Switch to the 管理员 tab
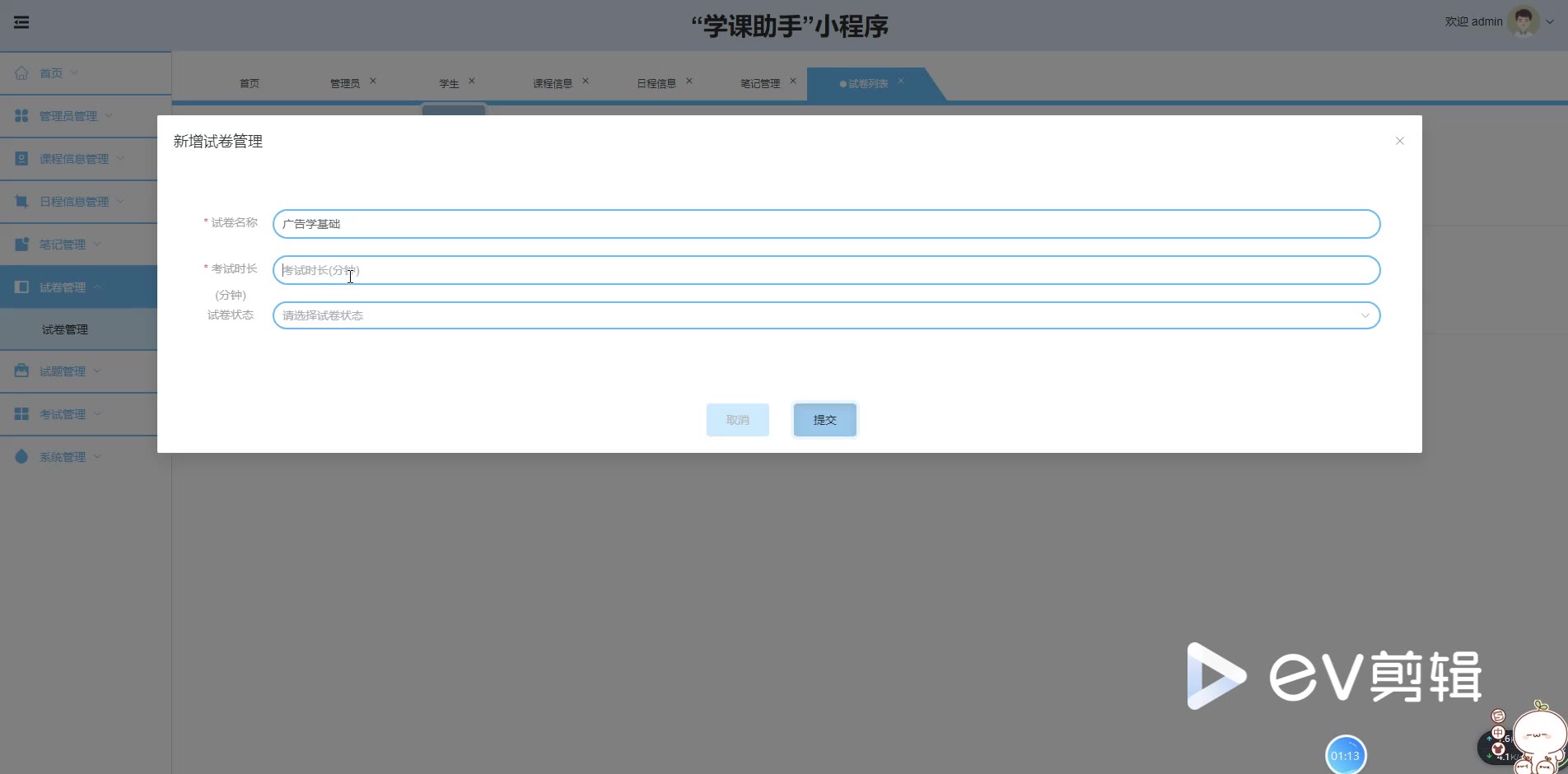 tap(345, 83)
